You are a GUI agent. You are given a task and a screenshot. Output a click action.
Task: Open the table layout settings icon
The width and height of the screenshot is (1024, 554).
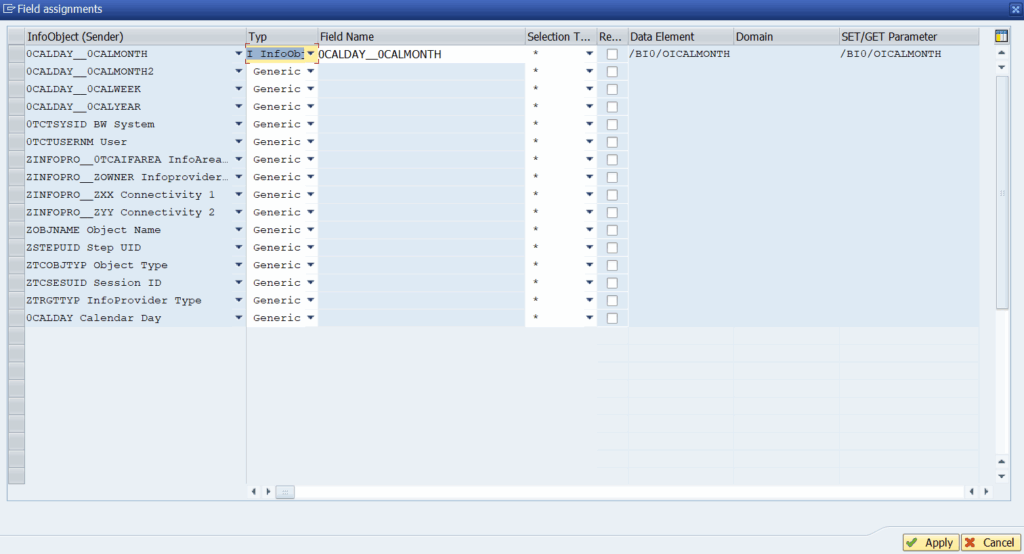(1001, 37)
